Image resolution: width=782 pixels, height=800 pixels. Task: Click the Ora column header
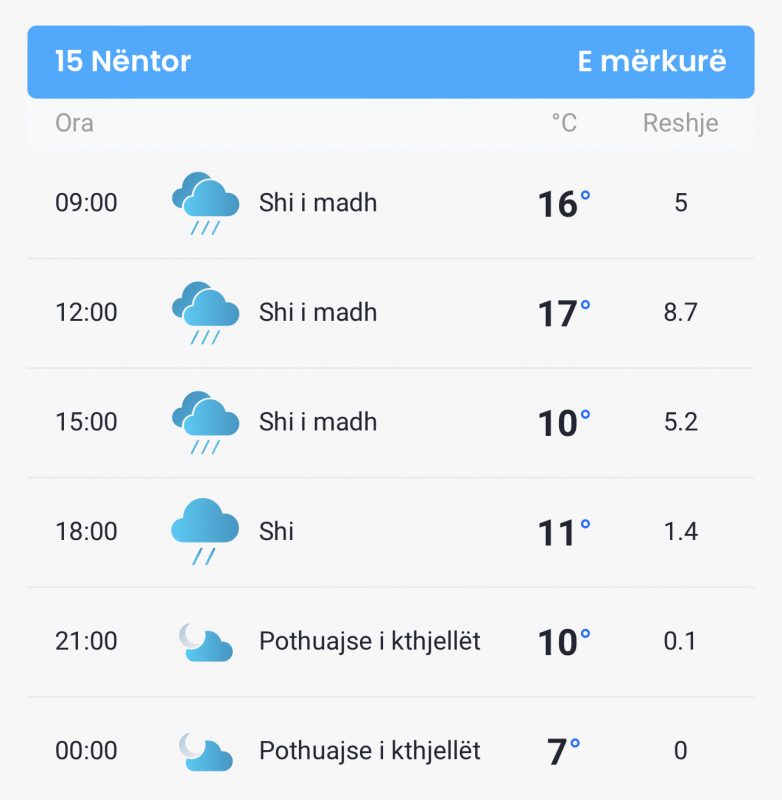74,123
